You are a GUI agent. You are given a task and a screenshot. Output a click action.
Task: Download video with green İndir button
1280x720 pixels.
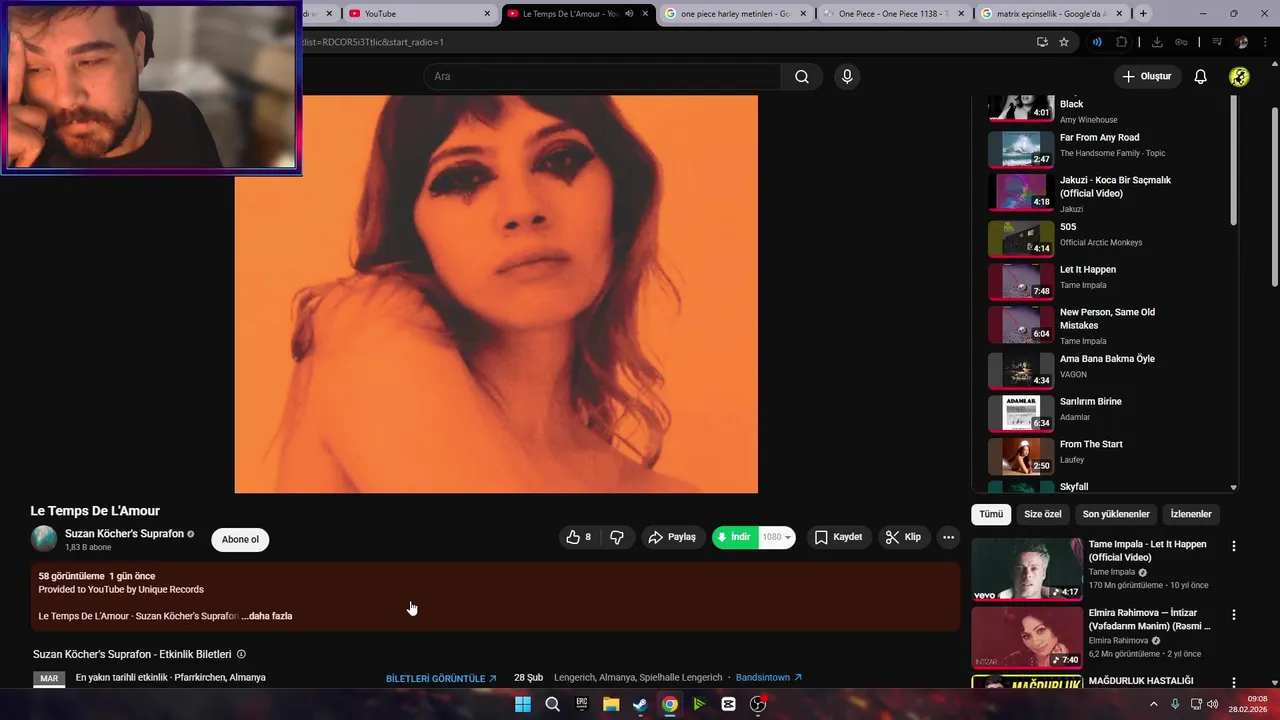(x=735, y=537)
